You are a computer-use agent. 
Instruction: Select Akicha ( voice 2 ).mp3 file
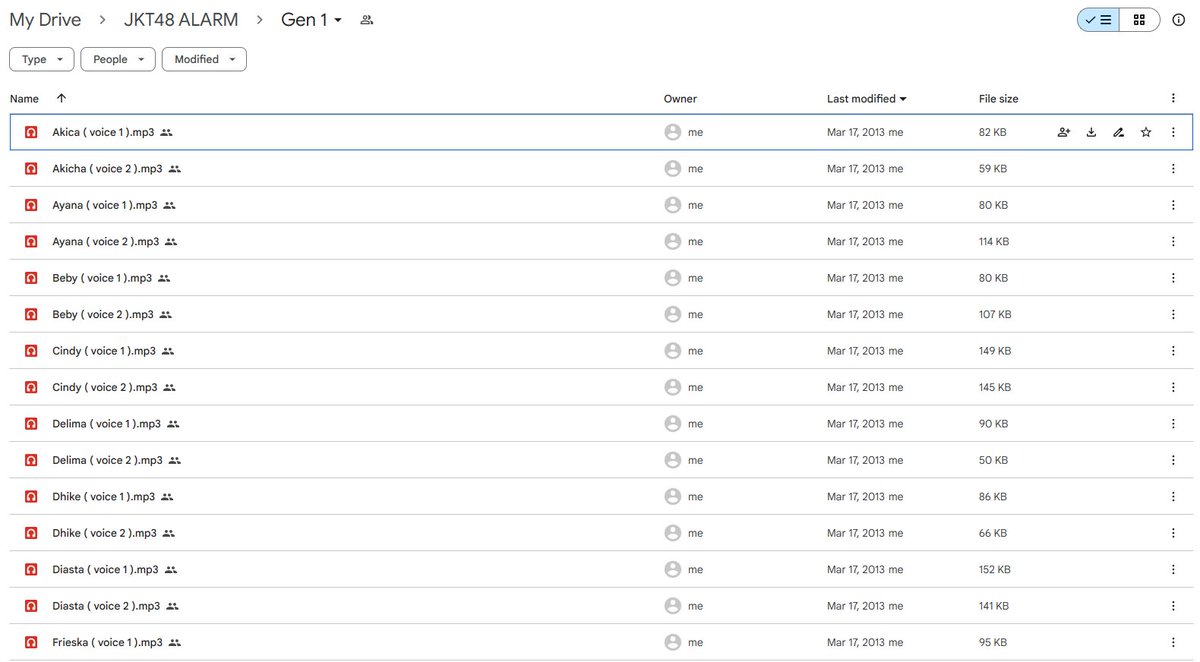point(600,169)
